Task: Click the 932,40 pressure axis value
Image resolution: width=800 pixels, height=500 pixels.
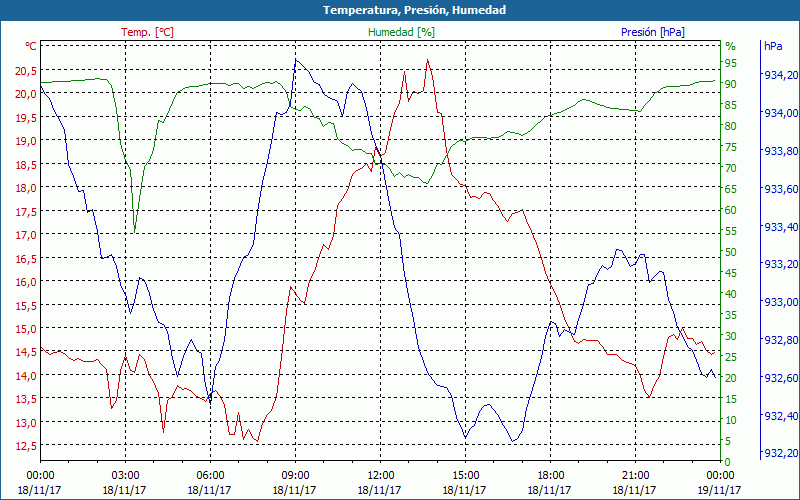Action: point(781,416)
